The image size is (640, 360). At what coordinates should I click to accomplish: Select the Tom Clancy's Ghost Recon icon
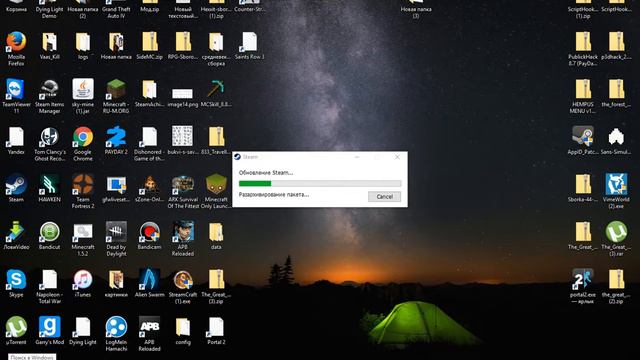pyautogui.click(x=49, y=137)
